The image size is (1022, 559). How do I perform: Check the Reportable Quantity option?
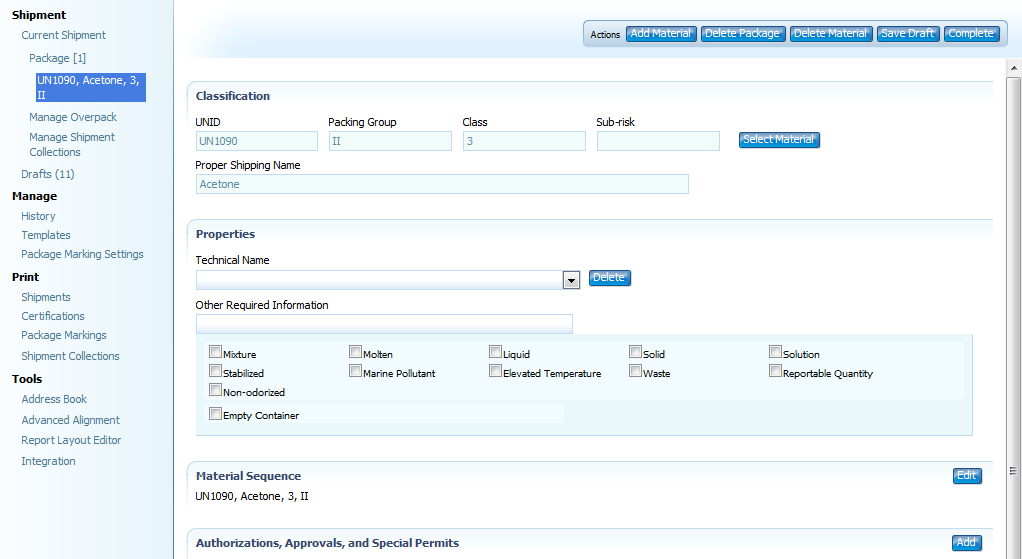775,371
